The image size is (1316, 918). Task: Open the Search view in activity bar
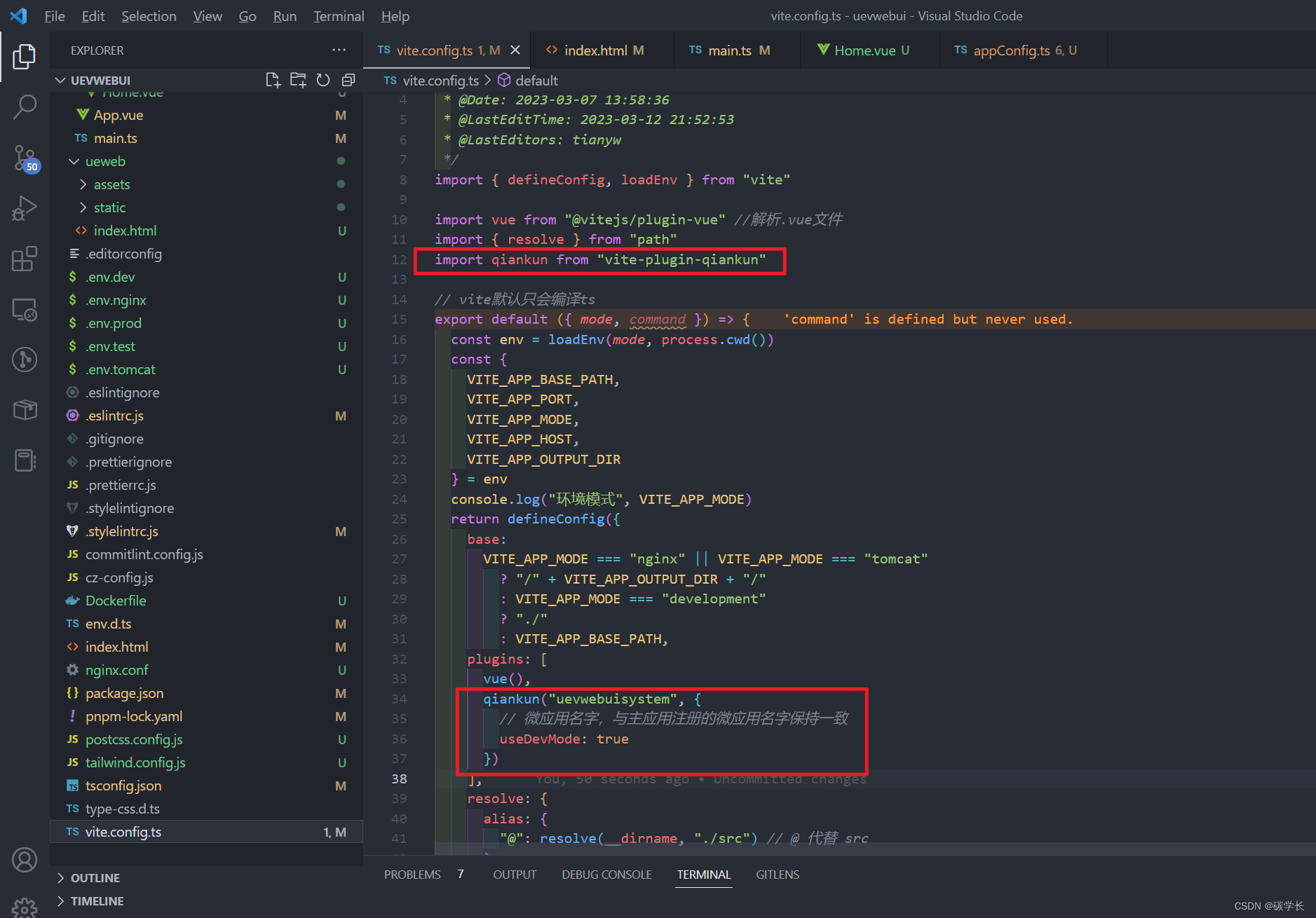25,107
